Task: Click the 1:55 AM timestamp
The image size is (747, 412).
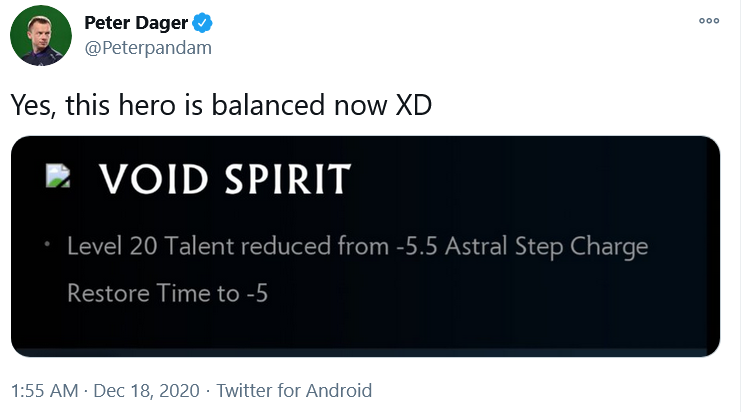Action: point(44,391)
